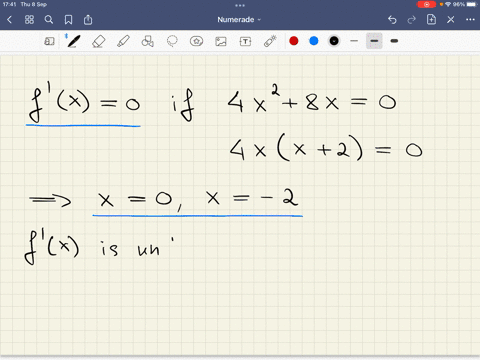
Task: Select the laser pointer tool
Action: [x=270, y=41]
